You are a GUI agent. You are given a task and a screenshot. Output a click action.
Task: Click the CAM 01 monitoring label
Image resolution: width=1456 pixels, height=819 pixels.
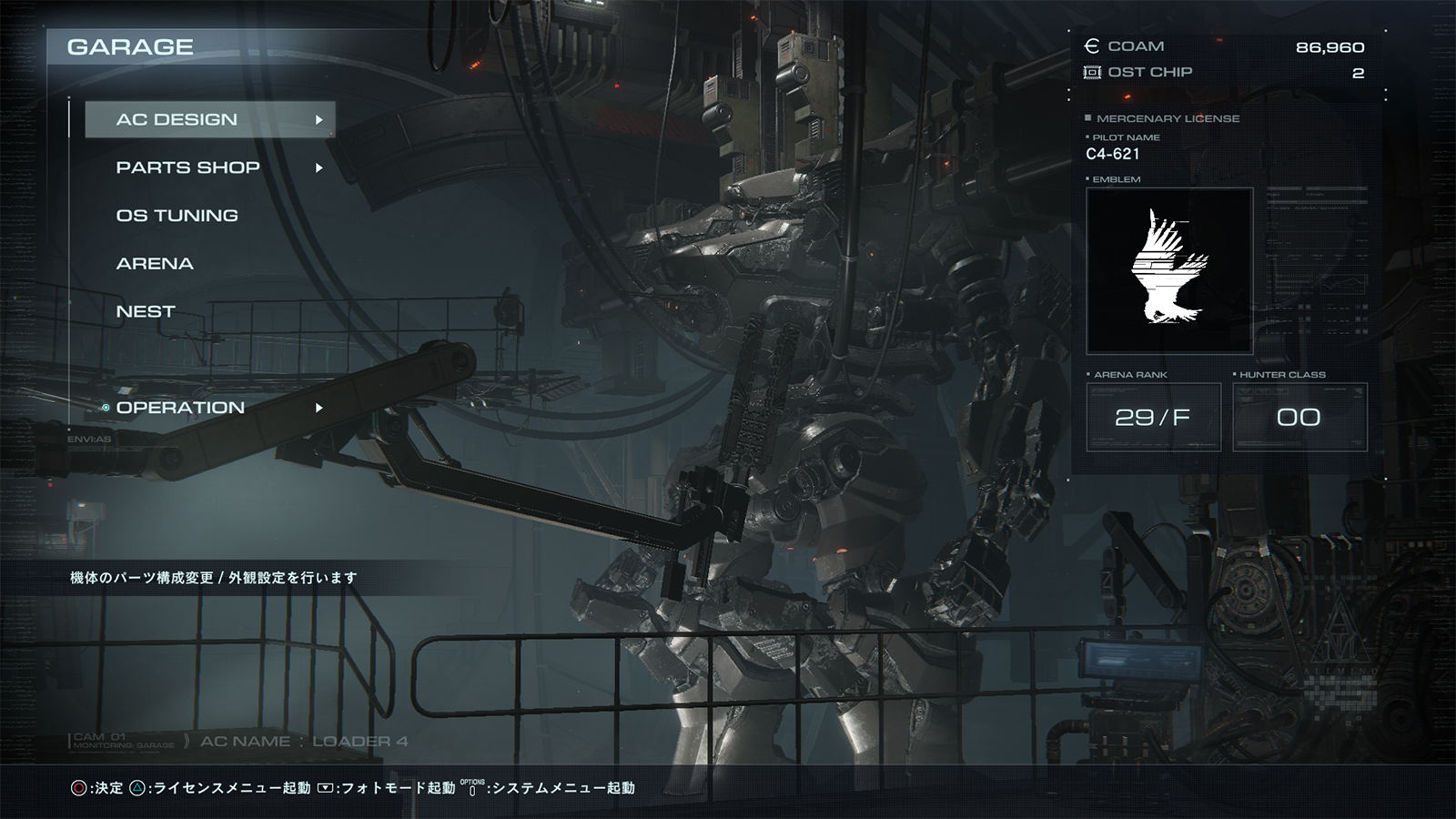click(123, 741)
